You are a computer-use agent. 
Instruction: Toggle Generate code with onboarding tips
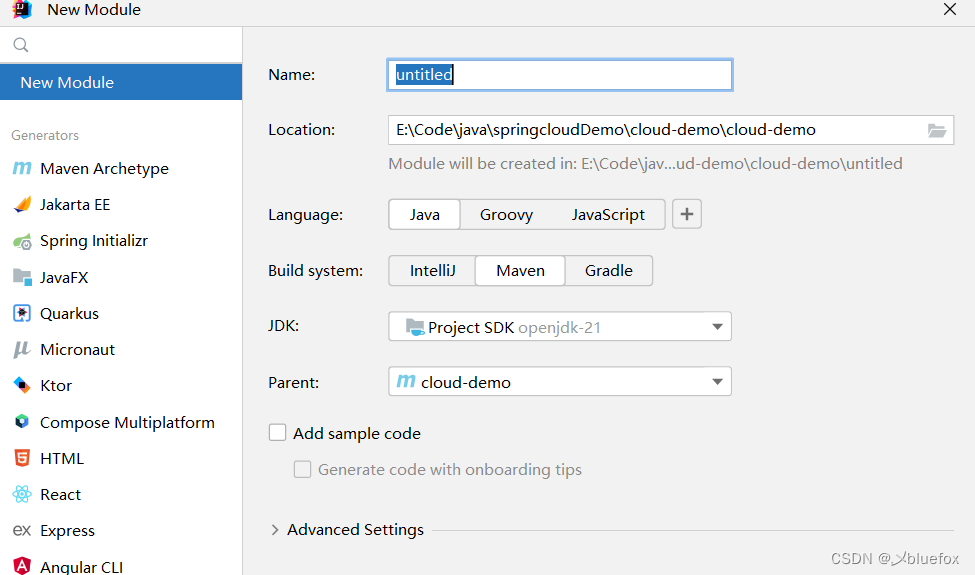tap(302, 469)
